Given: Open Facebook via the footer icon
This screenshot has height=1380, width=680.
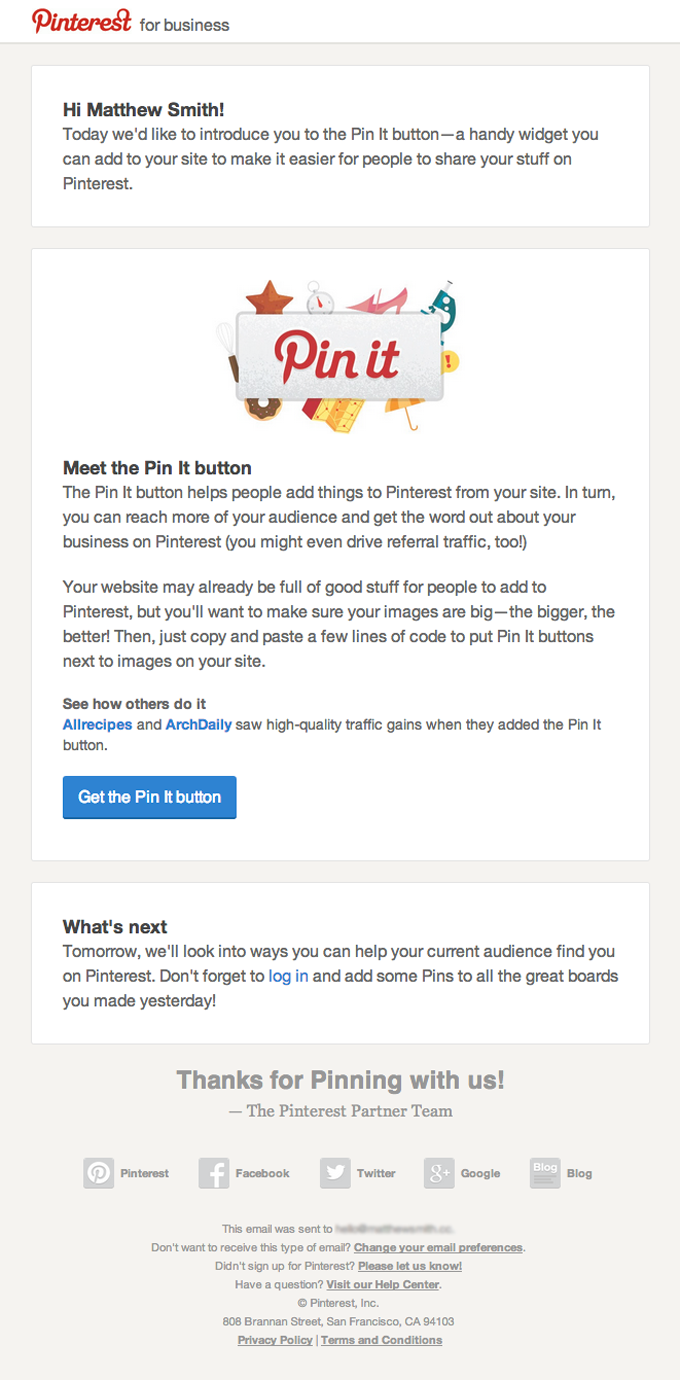Looking at the screenshot, I should coord(213,1173).
